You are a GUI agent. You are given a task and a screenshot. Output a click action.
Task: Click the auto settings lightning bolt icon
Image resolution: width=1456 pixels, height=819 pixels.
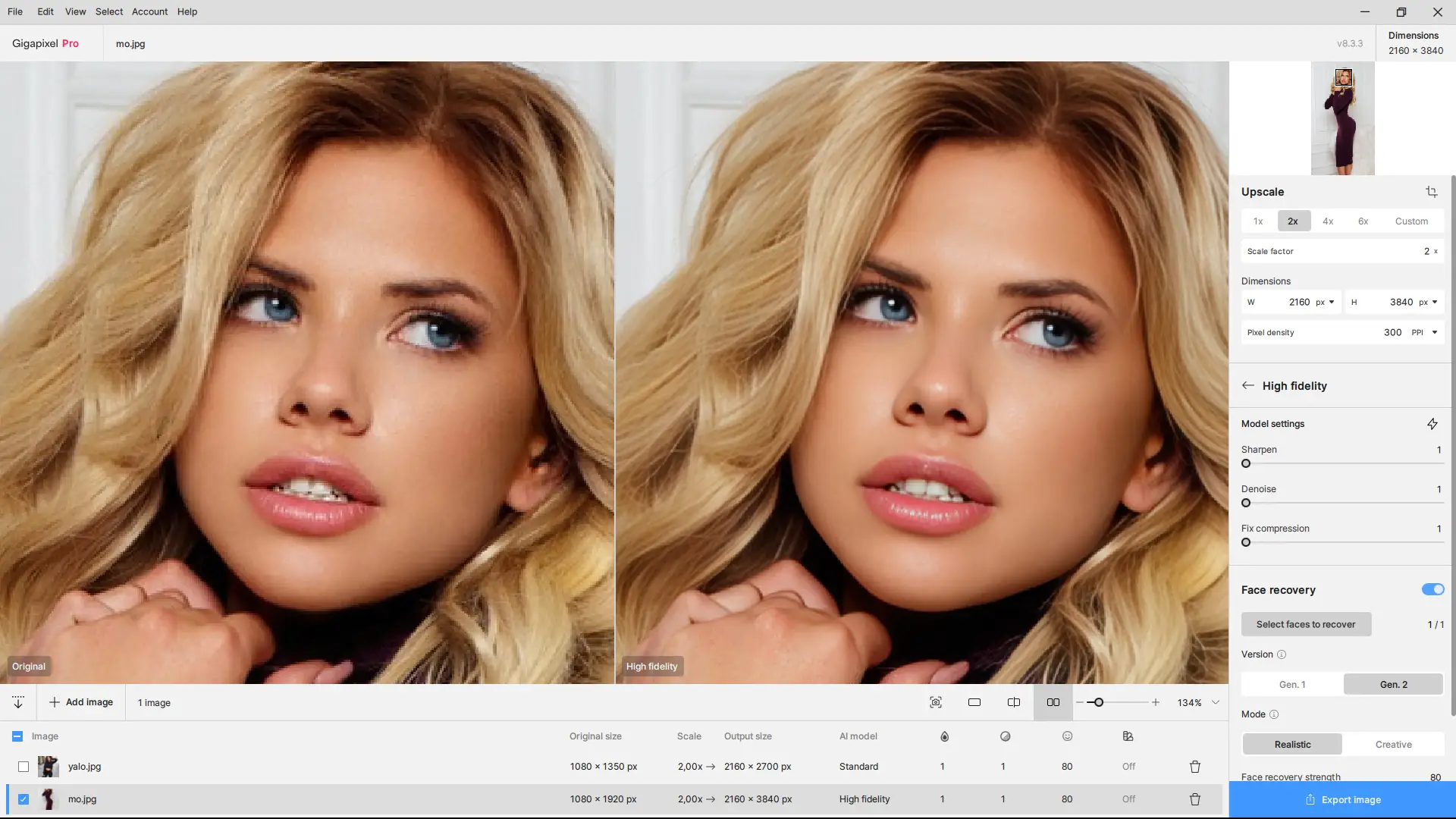pyautogui.click(x=1432, y=424)
